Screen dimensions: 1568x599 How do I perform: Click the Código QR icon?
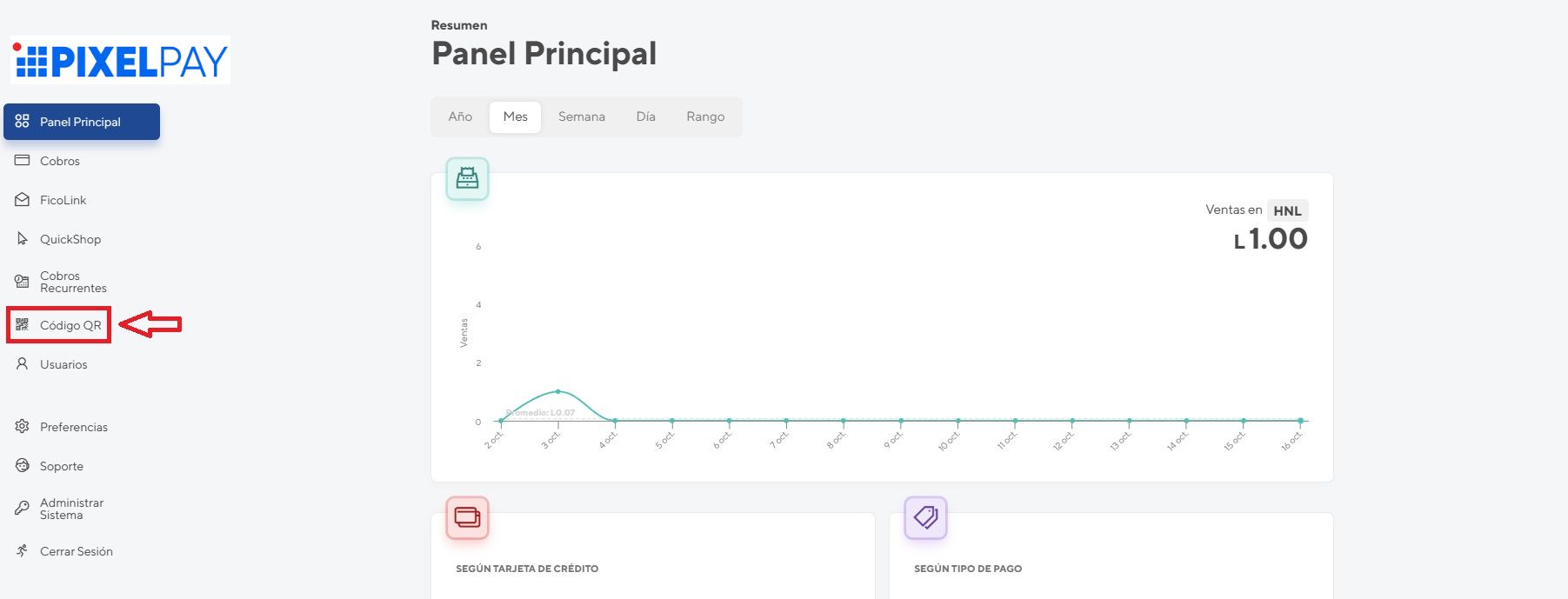[22, 324]
